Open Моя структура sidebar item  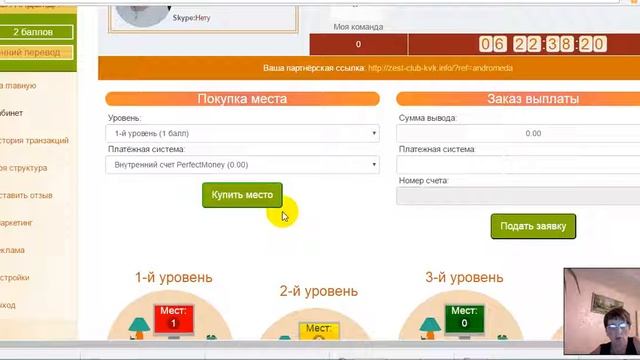(24, 168)
